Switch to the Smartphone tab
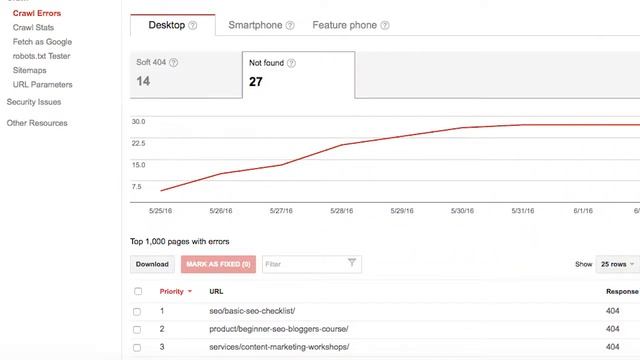Viewport: 640px width, 360px height. 256,25
